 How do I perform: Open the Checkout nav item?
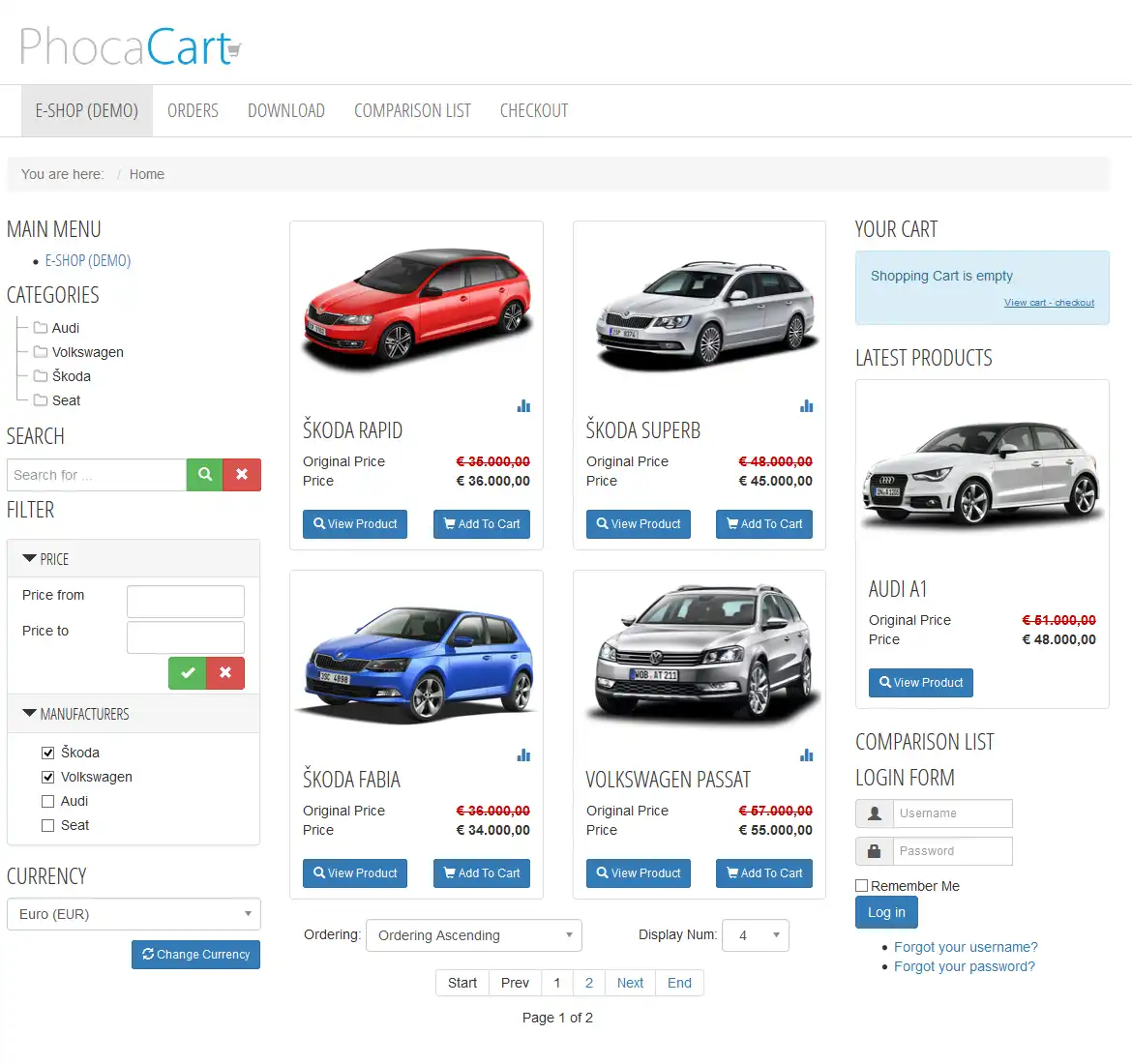pyautogui.click(x=534, y=110)
